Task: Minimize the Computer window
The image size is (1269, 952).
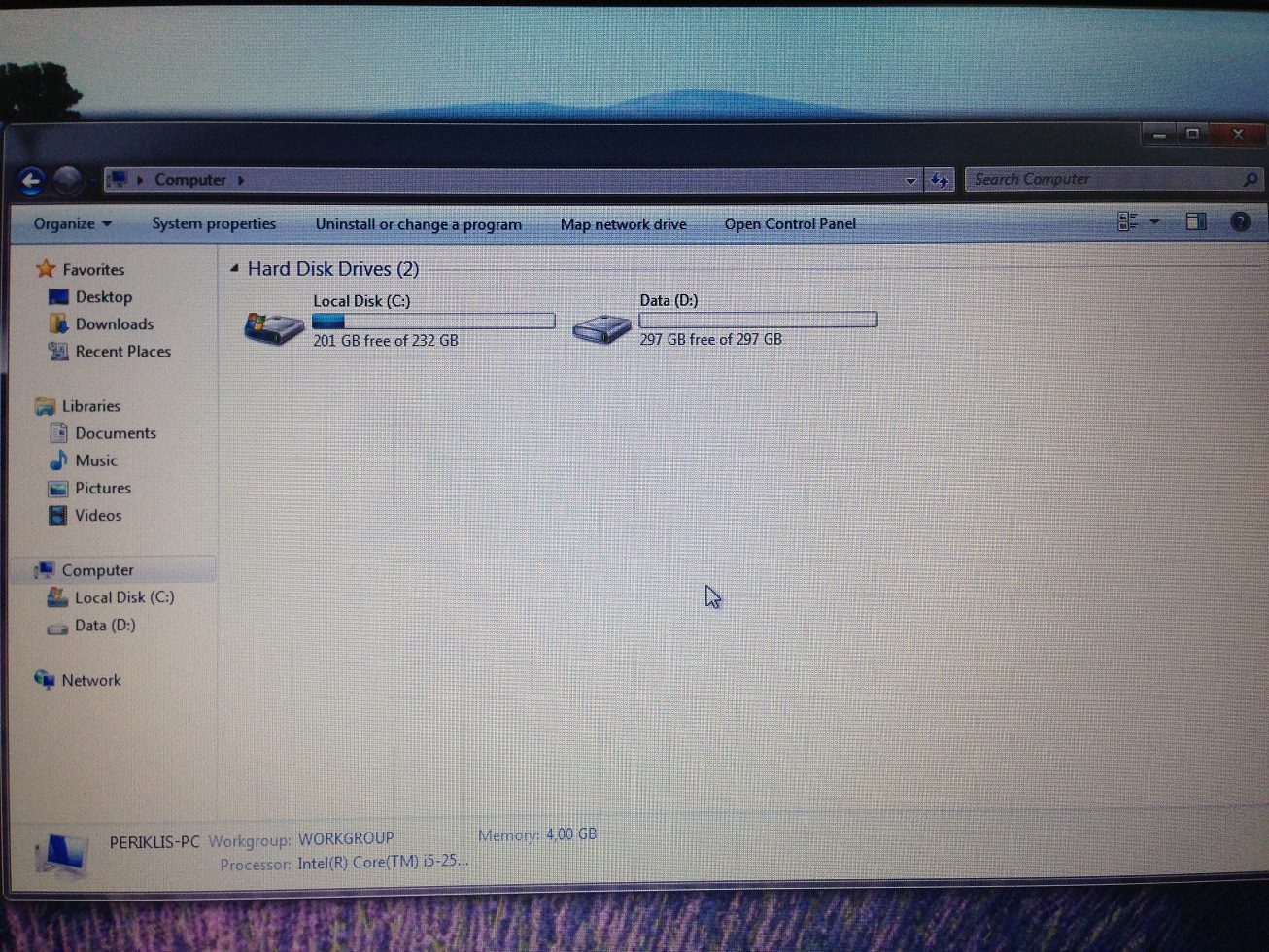Action: [x=1159, y=135]
